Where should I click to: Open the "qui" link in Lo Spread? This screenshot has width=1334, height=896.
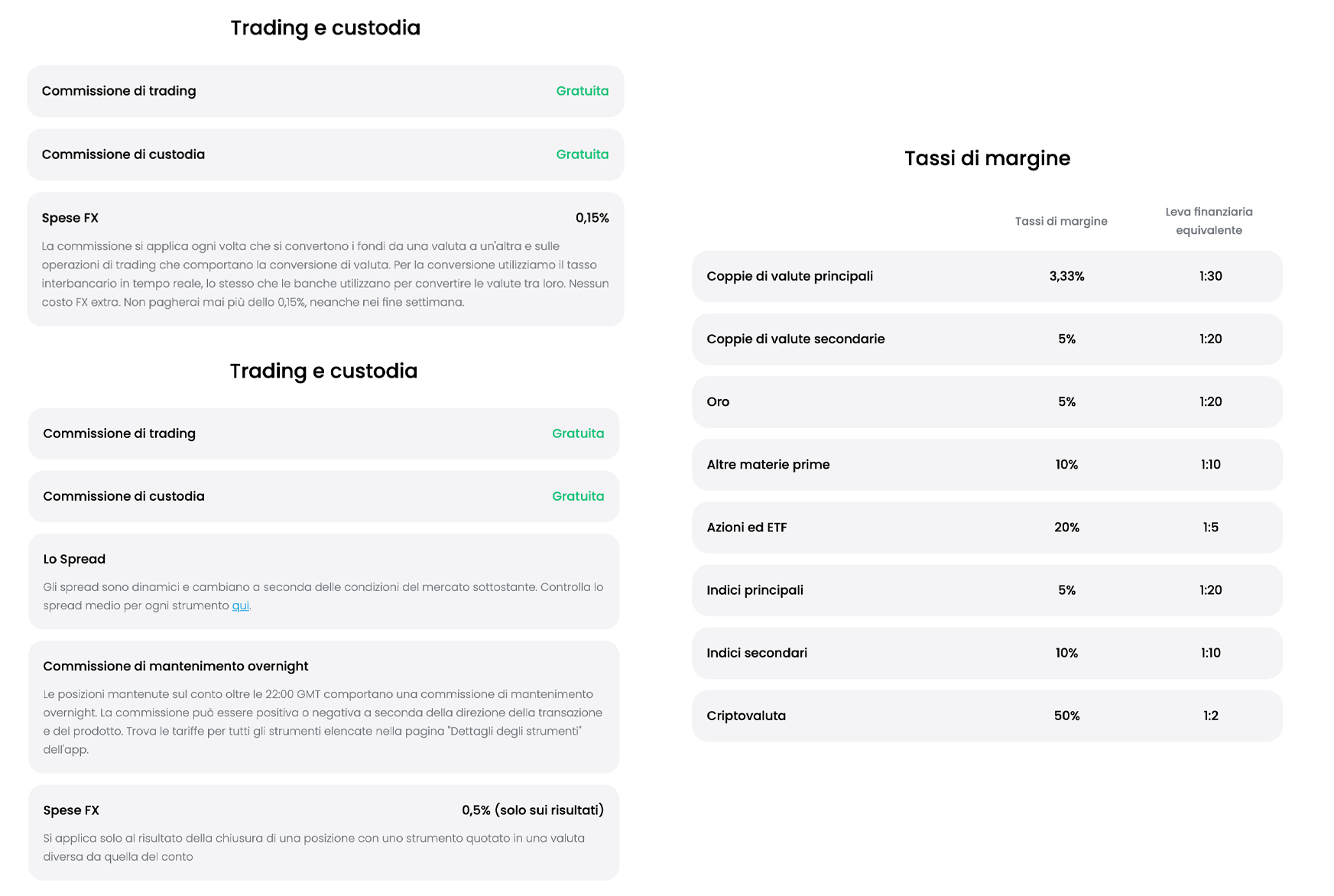240,605
